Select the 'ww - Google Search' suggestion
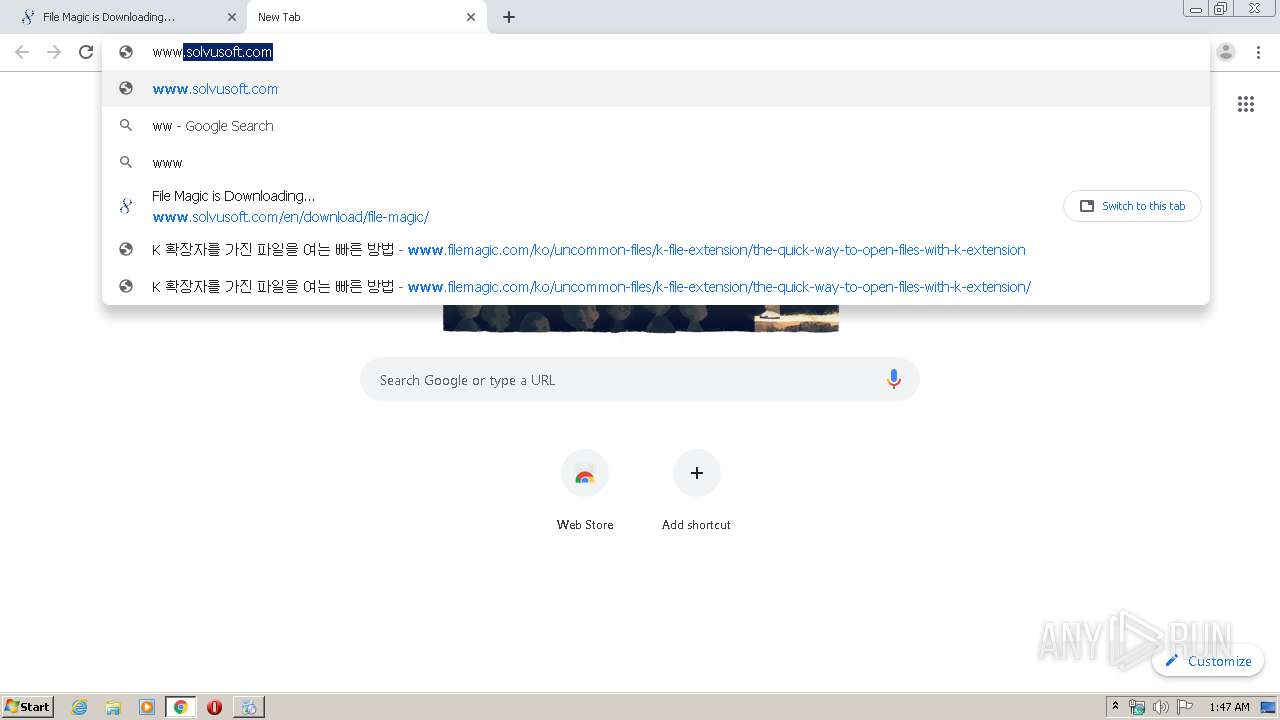 pyautogui.click(x=656, y=126)
